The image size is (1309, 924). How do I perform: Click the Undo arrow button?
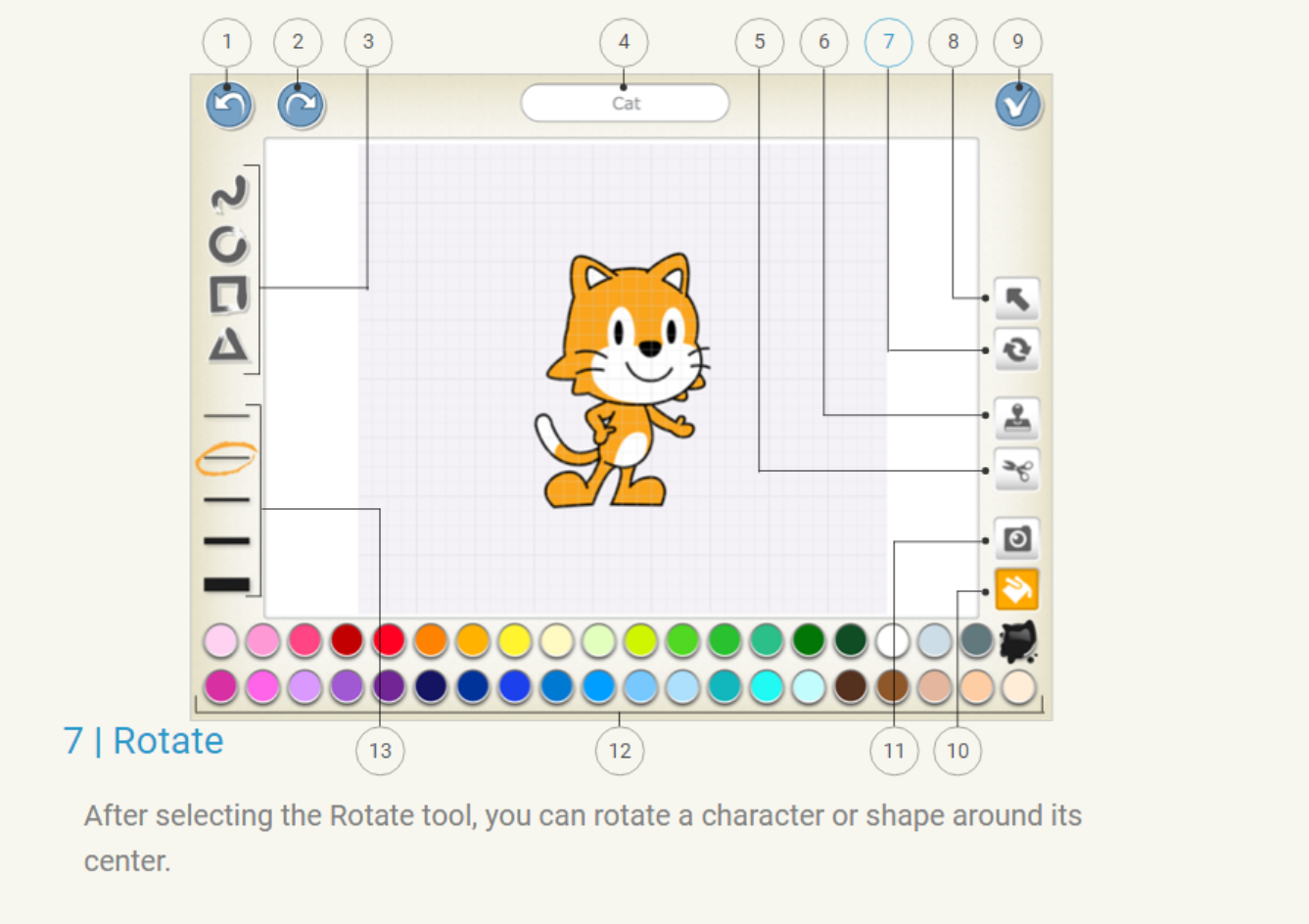tap(229, 105)
